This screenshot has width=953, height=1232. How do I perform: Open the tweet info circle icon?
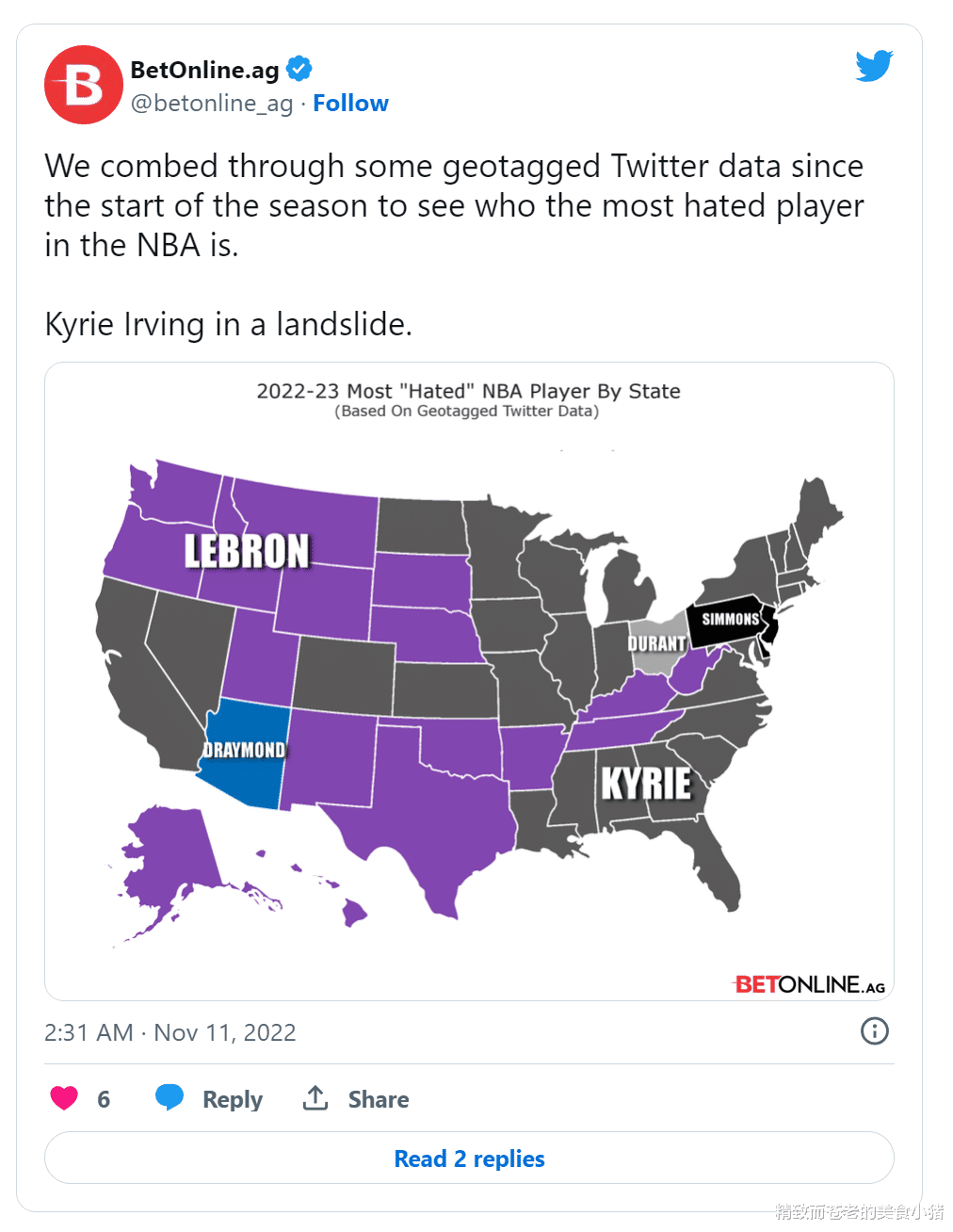pos(875,1031)
